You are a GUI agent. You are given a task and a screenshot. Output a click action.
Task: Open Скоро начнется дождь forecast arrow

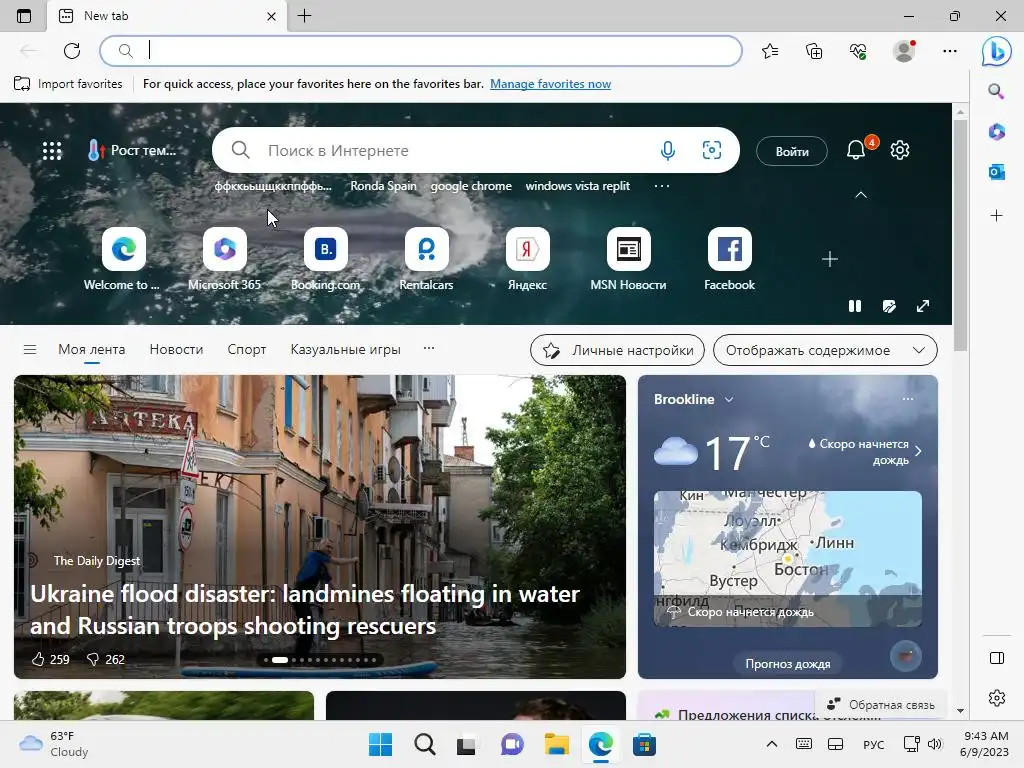click(918, 451)
